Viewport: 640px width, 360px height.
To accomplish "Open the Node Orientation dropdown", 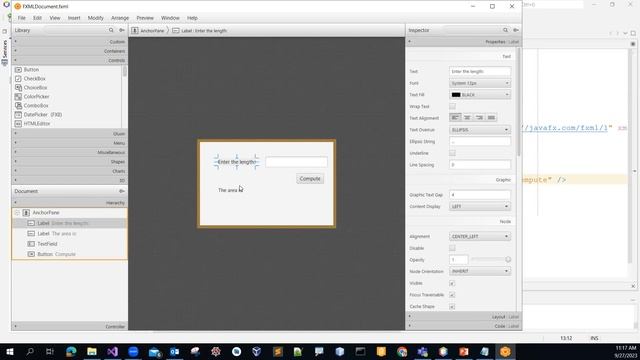I will click(480, 271).
